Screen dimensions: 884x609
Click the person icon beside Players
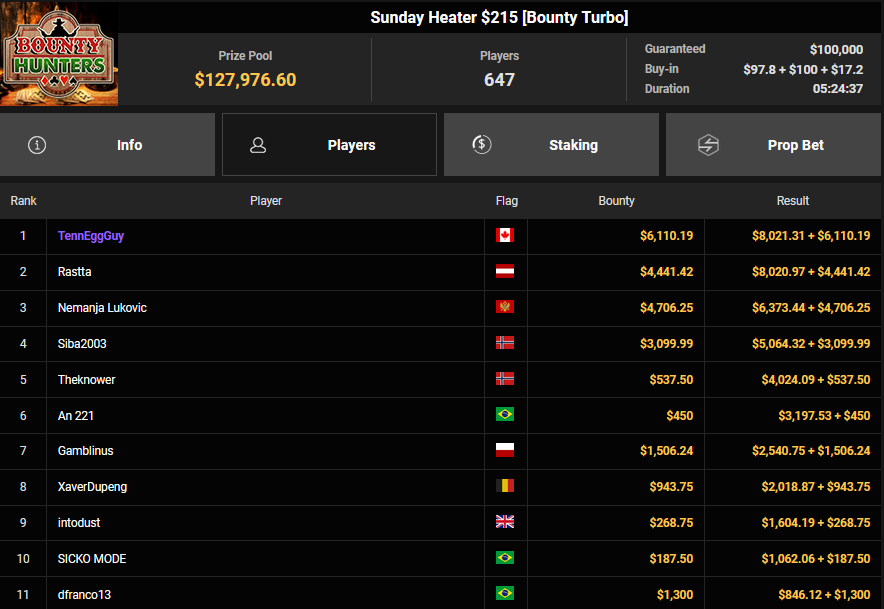click(258, 145)
